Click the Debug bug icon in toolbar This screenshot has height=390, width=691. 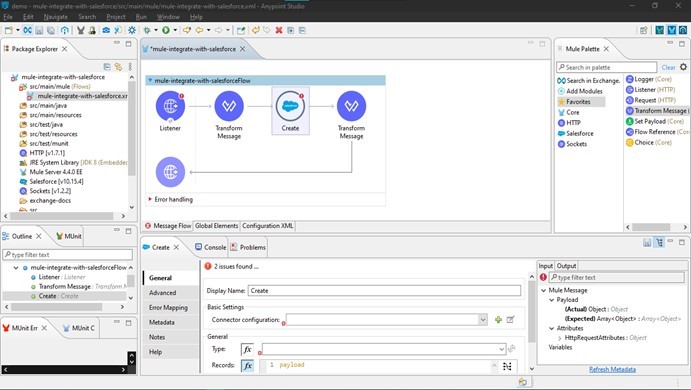click(x=147, y=30)
